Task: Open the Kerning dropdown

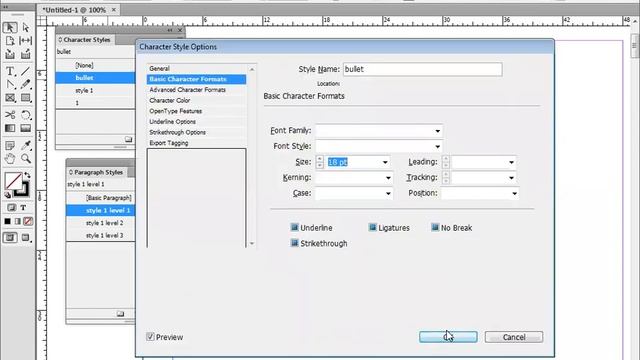Action: point(388,178)
